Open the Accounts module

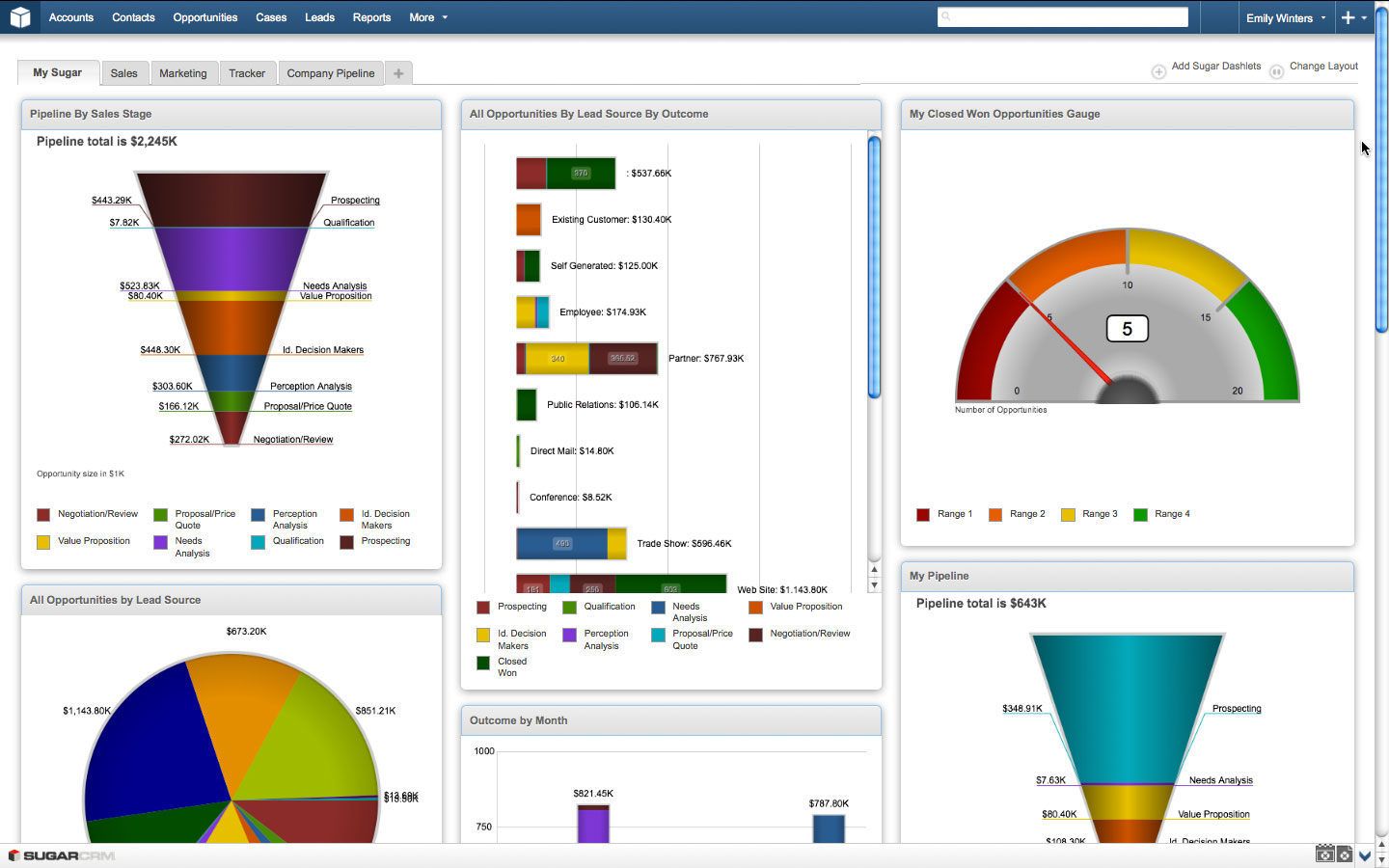(71, 17)
